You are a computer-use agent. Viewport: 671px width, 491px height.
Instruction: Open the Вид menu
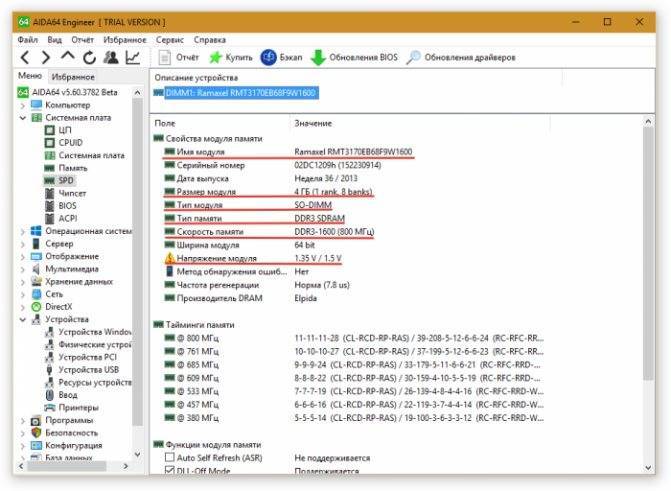point(54,40)
